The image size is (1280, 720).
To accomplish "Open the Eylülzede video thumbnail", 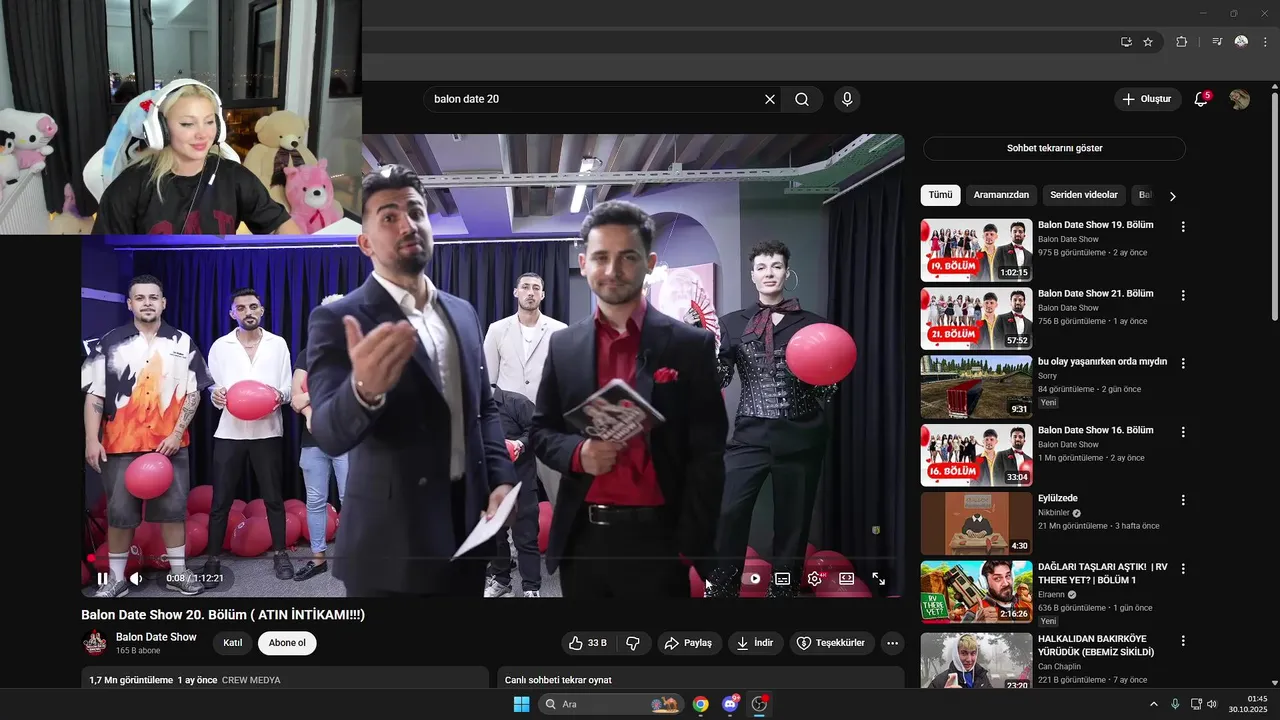I will 976,523.
